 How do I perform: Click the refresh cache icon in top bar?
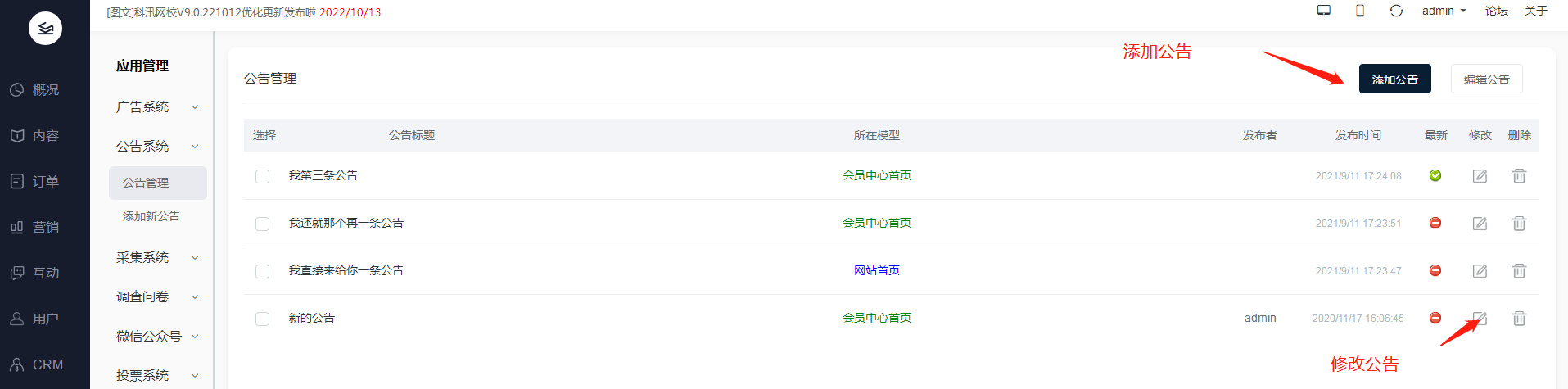(1396, 11)
